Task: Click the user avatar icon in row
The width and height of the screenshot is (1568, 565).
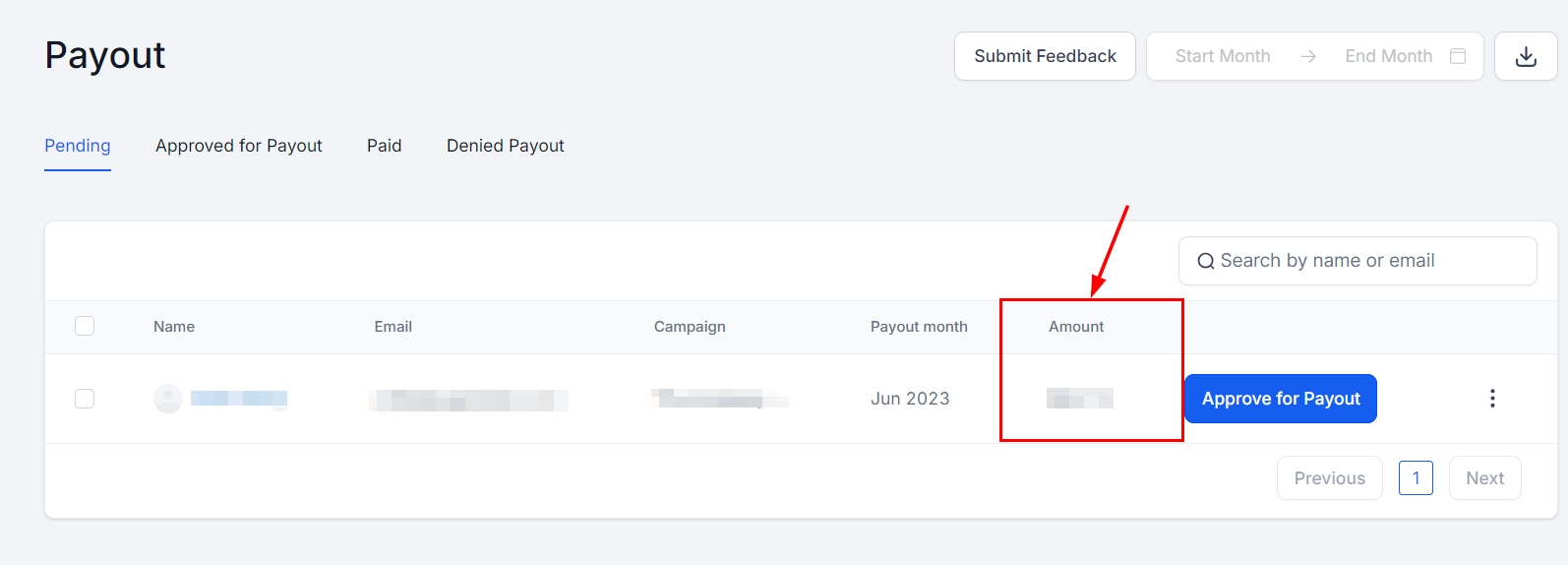Action: tap(168, 399)
